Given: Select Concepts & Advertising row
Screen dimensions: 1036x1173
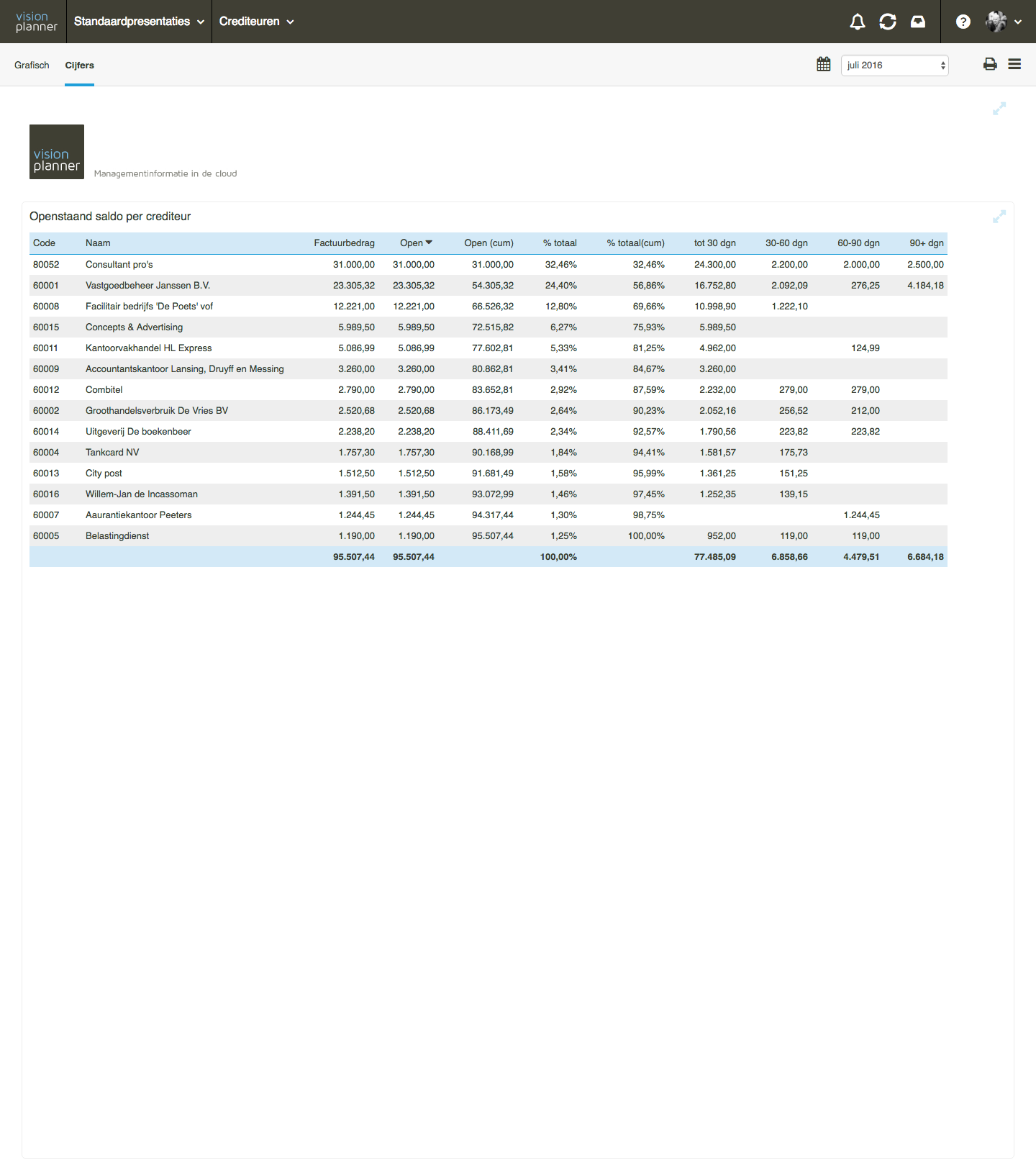Looking at the screenshot, I should point(488,327).
